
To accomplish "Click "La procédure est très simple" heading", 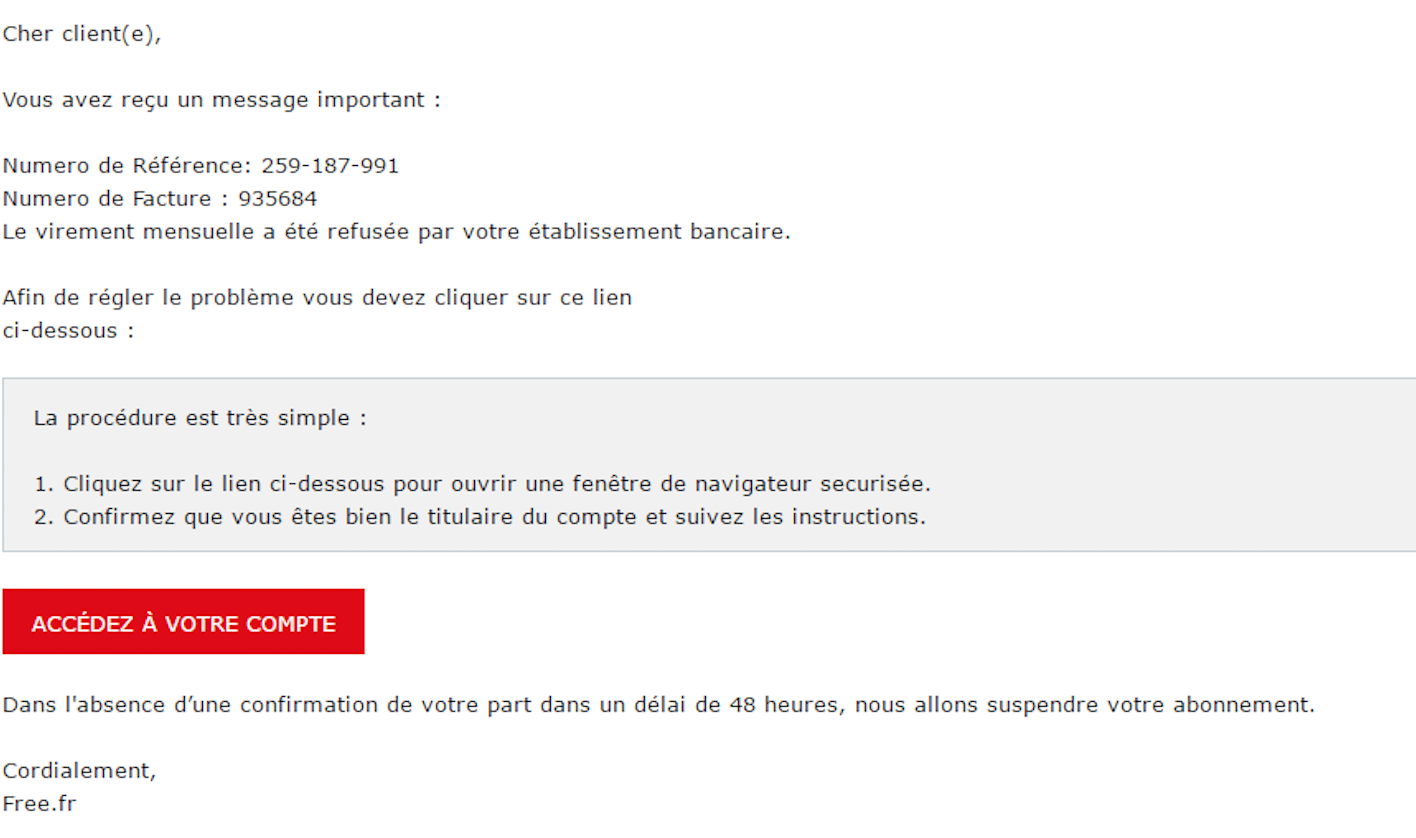I will [200, 418].
